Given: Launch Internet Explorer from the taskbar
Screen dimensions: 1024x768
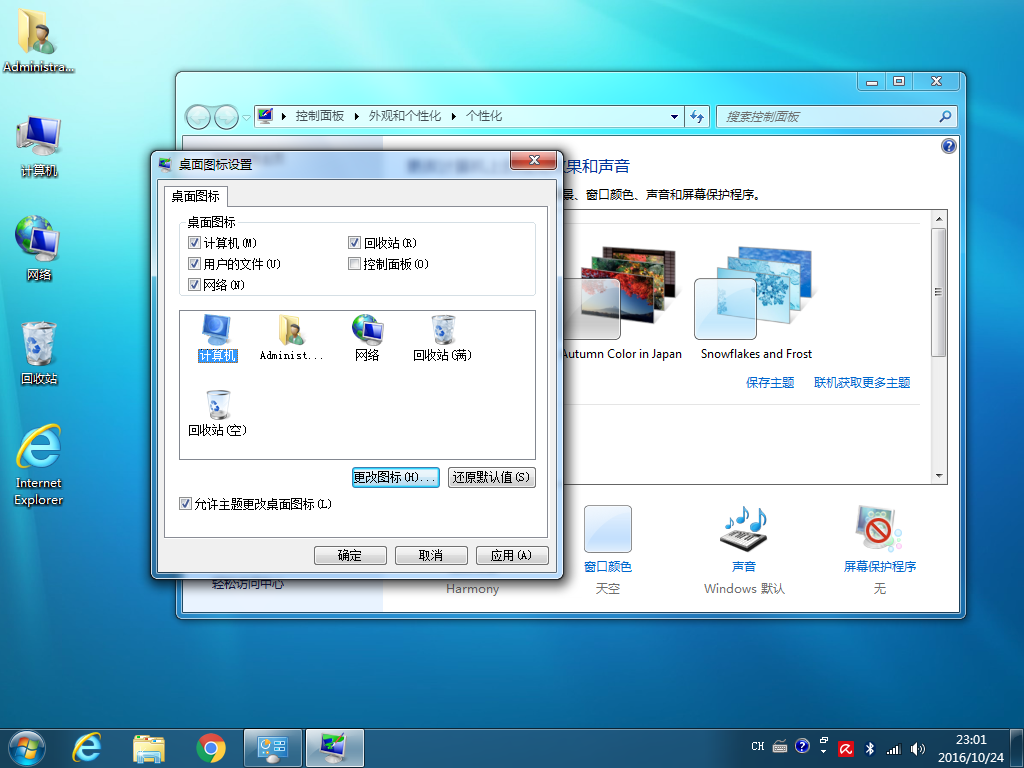Looking at the screenshot, I should pyautogui.click(x=87, y=748).
